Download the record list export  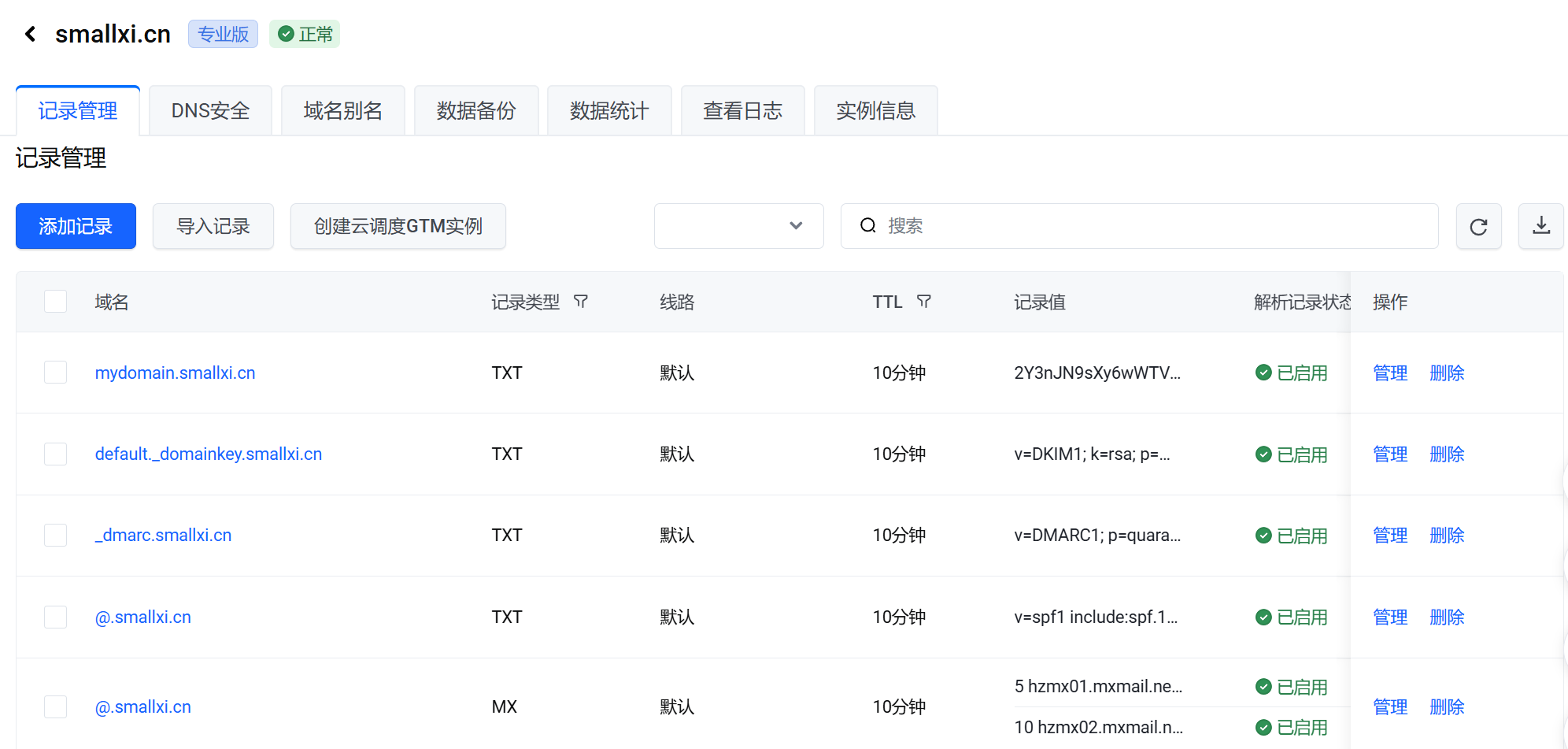(x=1541, y=226)
